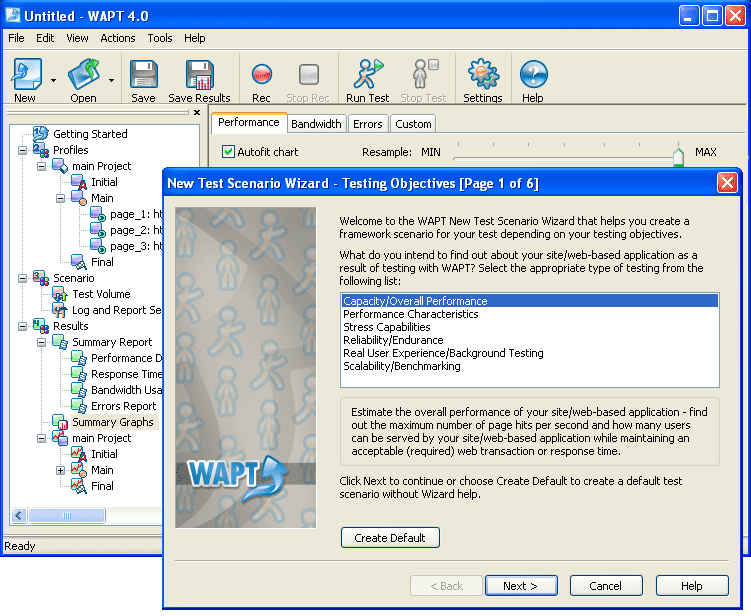Switch to the Custom tab
Screen dimensions: 751x616
point(413,124)
